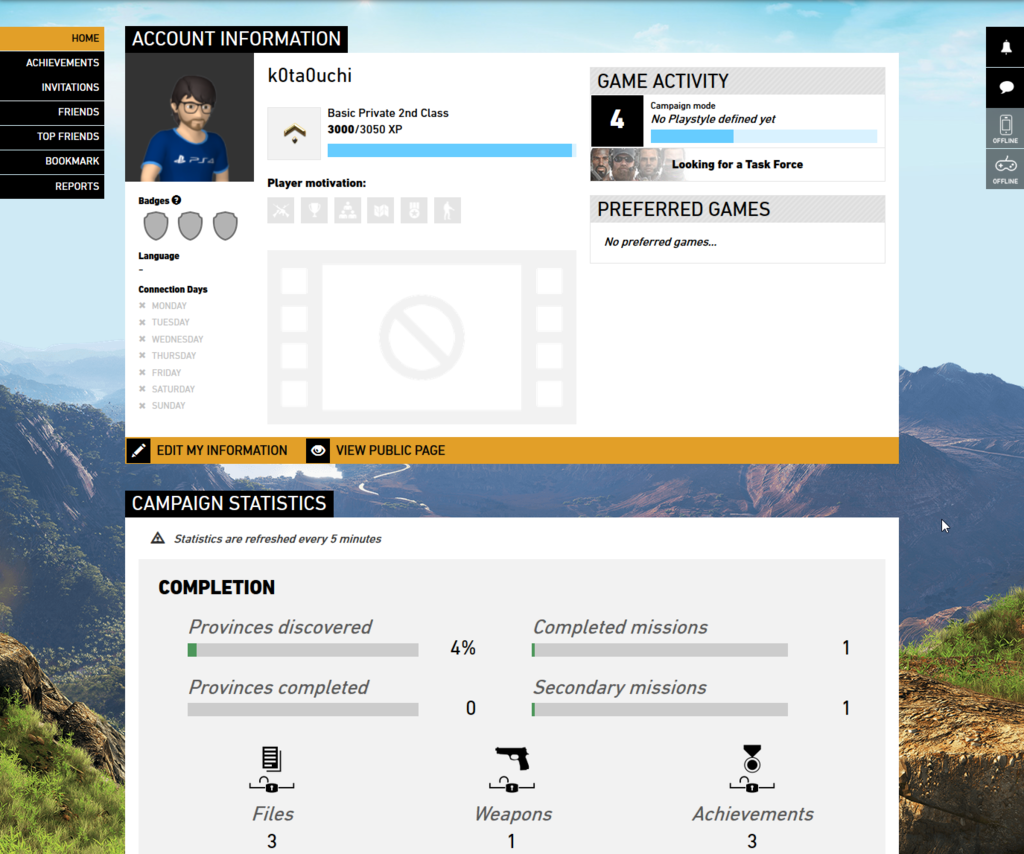
Task: Toggle Thursday connection day
Action: pos(167,356)
